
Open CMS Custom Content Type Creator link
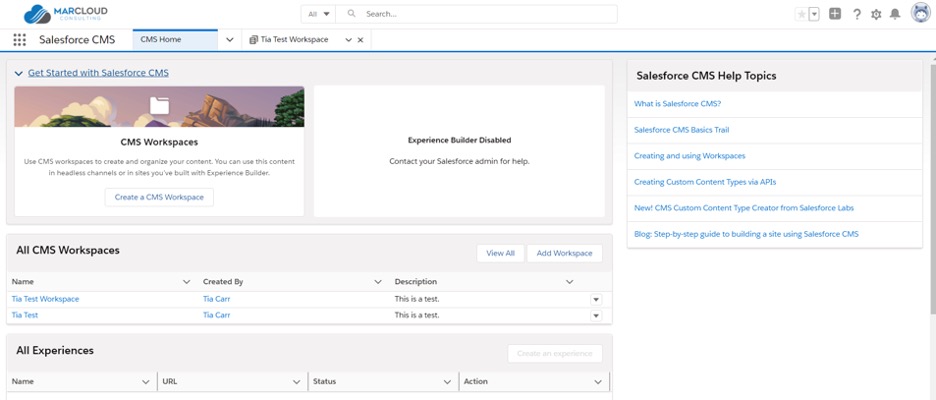pyautogui.click(x=744, y=208)
